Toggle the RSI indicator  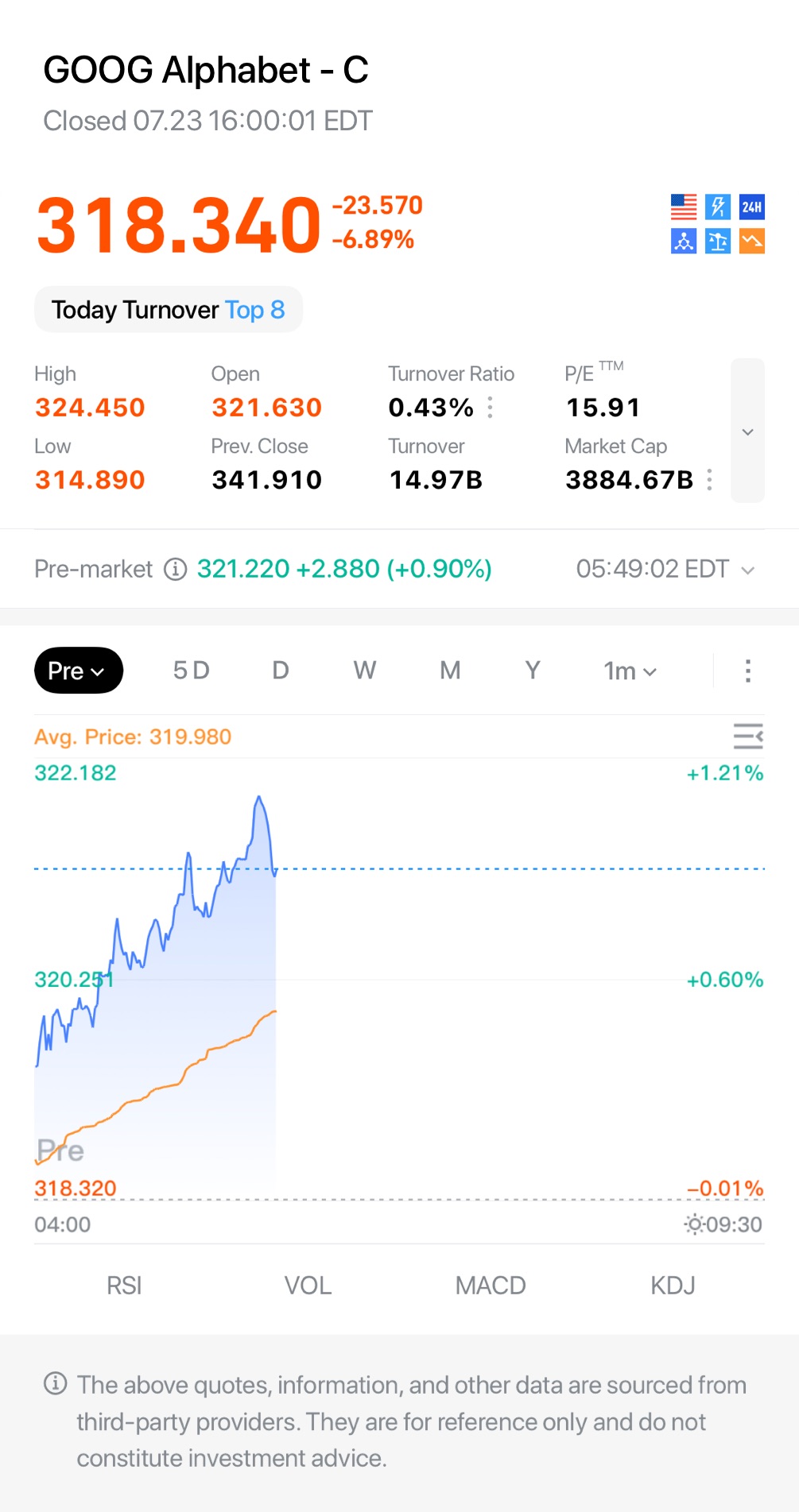[x=124, y=1286]
